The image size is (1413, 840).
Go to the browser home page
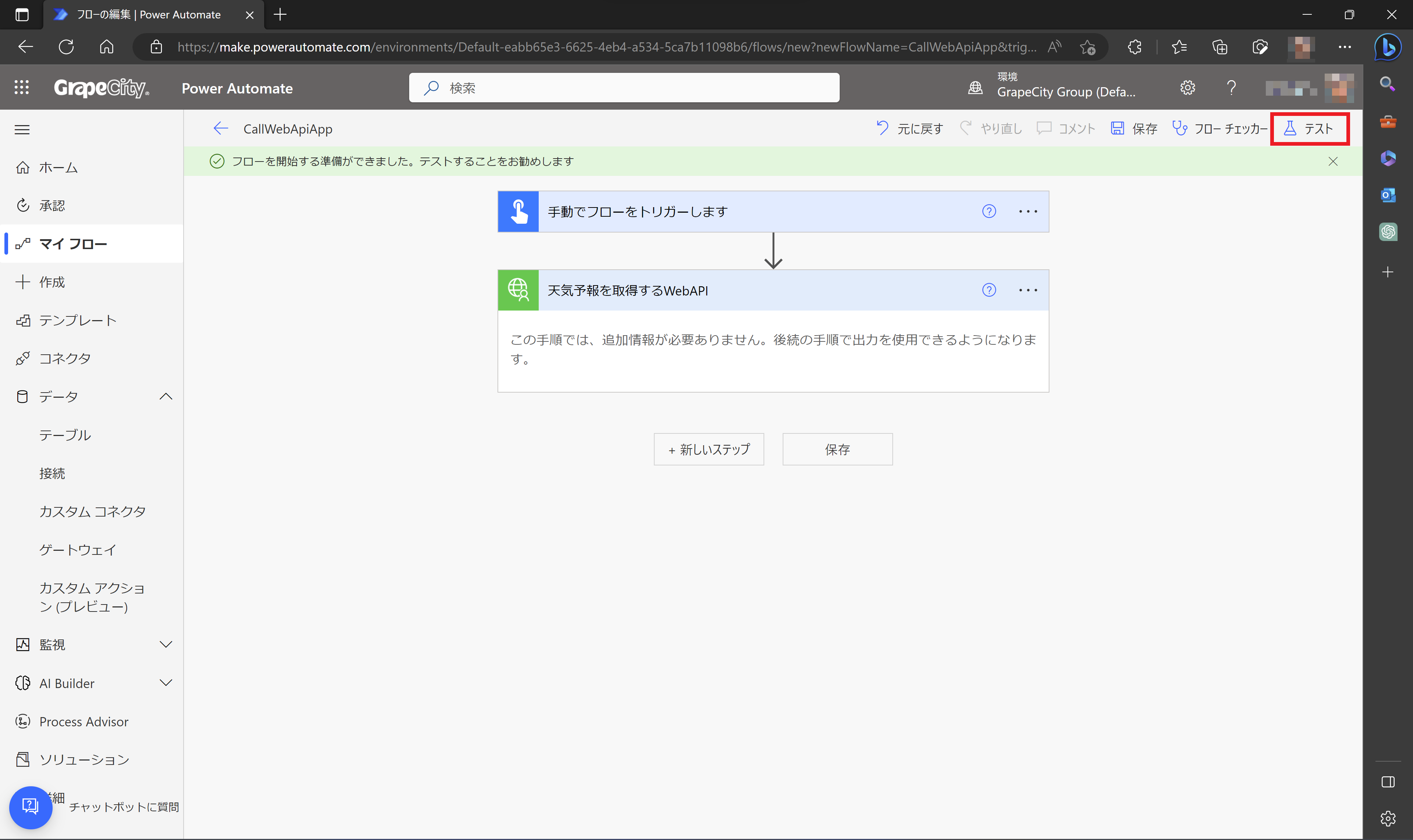[106, 47]
